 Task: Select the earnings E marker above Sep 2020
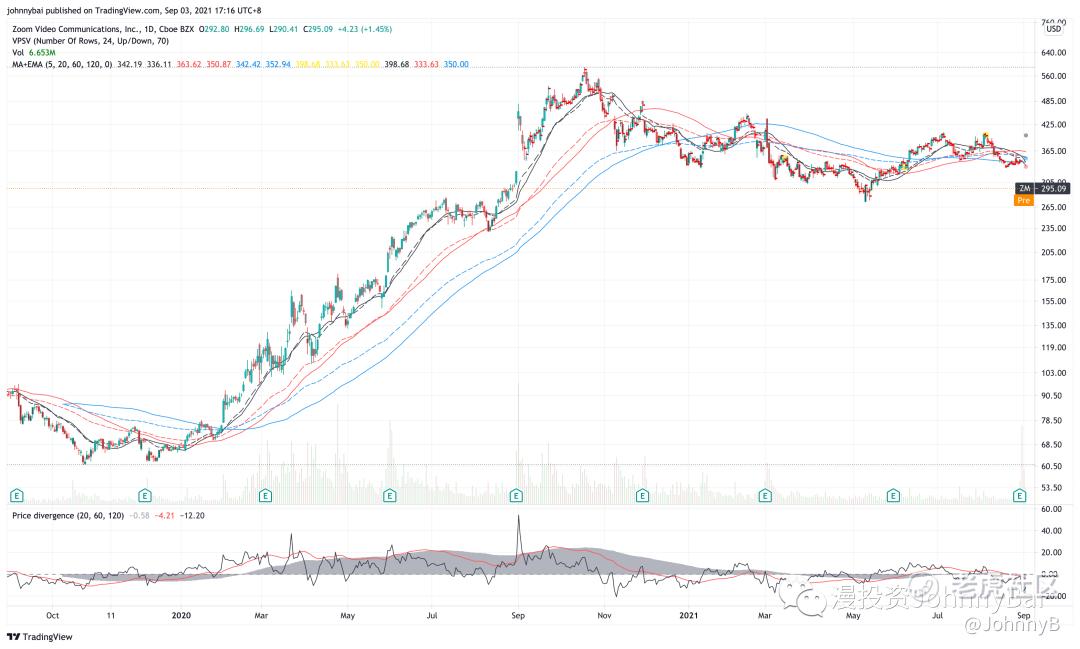[516, 495]
